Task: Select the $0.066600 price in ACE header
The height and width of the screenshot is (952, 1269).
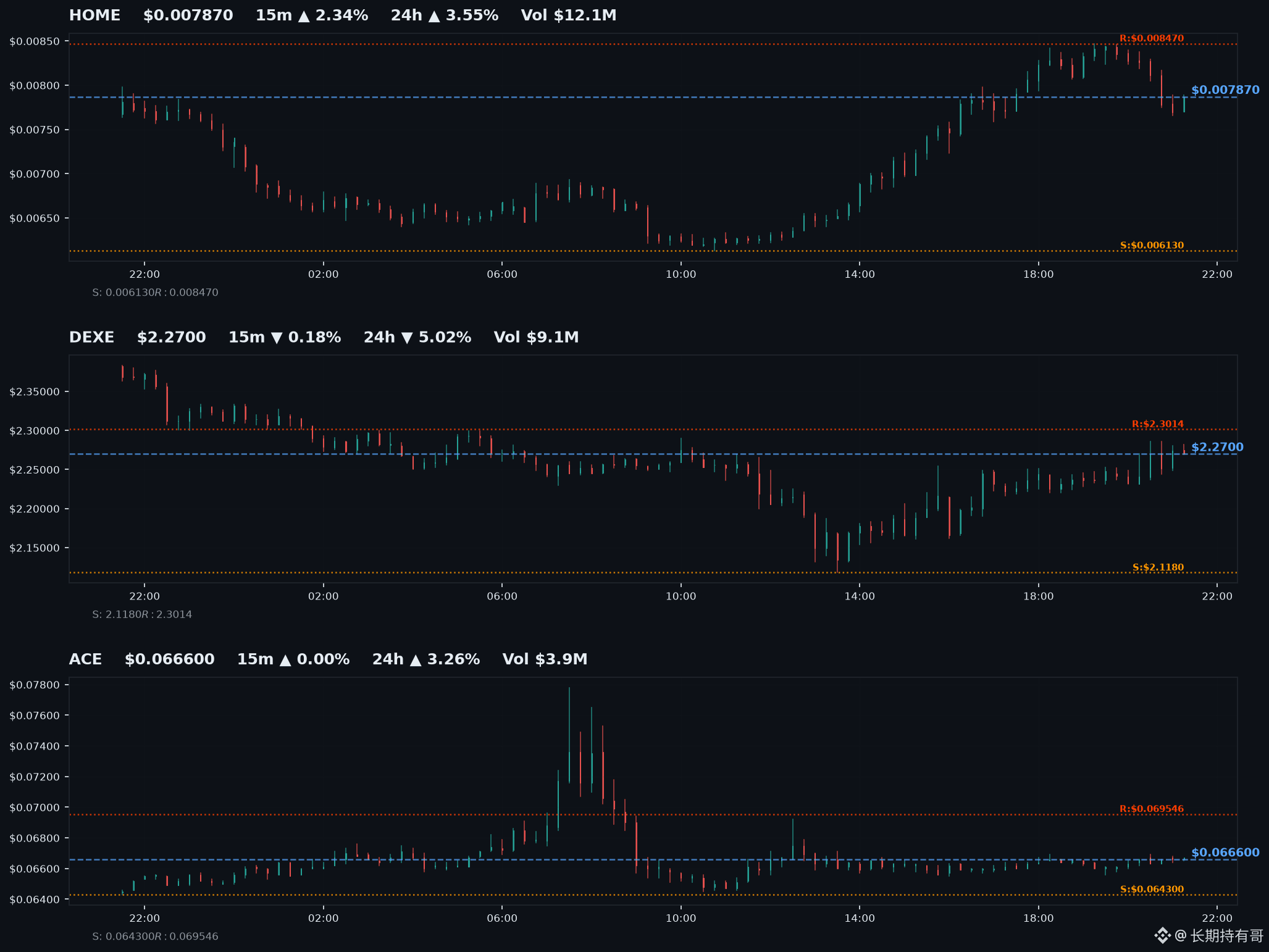Action: (x=170, y=660)
